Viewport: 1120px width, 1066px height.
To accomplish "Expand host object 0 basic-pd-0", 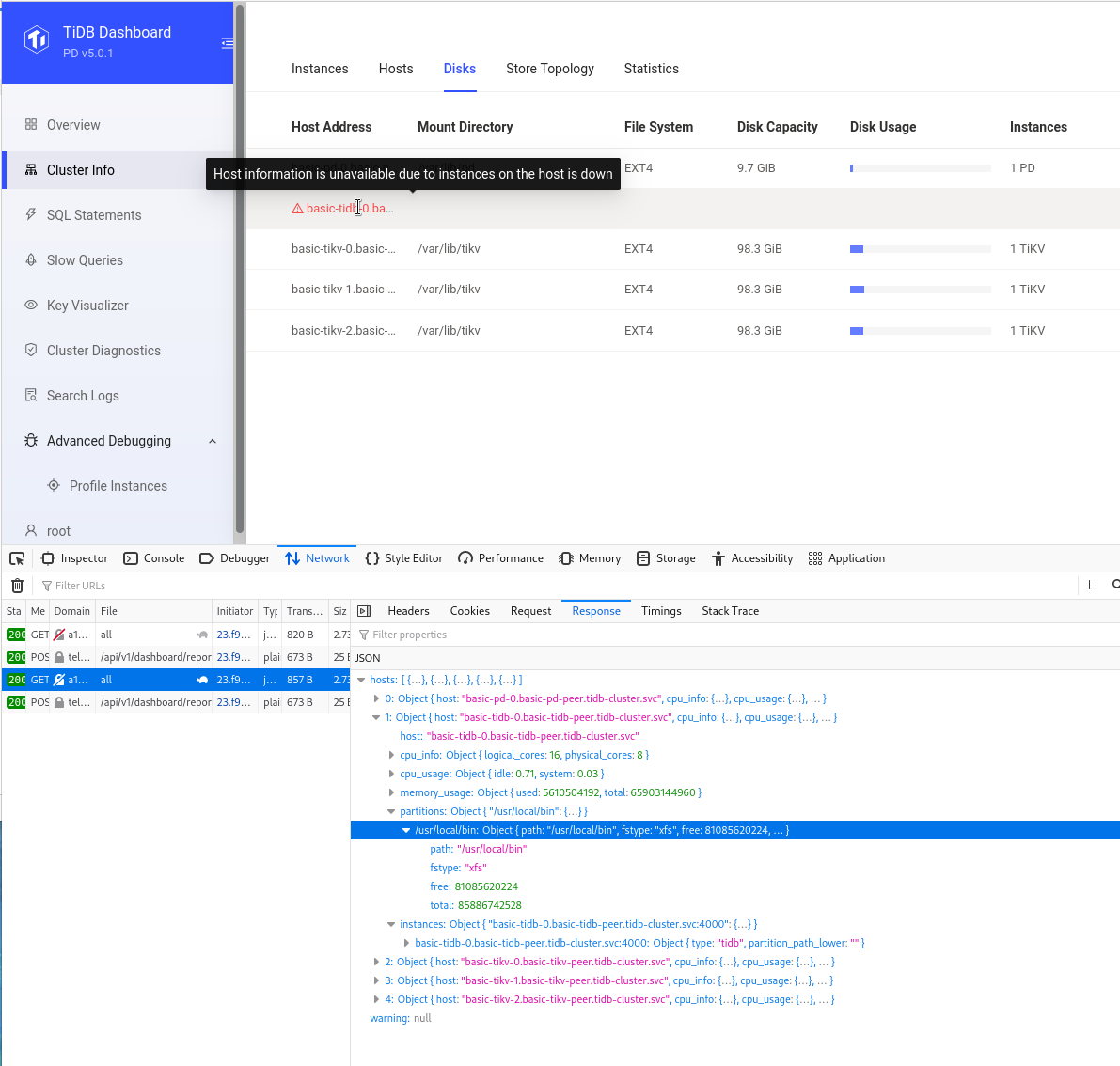I will [x=376, y=699].
